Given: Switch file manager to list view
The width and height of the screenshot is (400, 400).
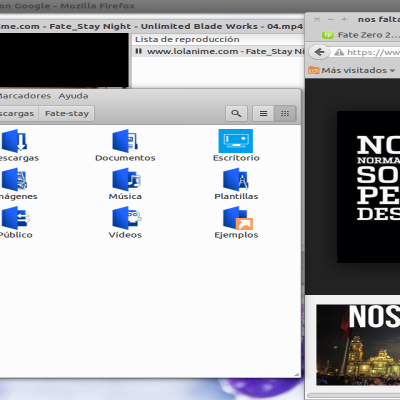Looking at the screenshot, I should coord(263,114).
